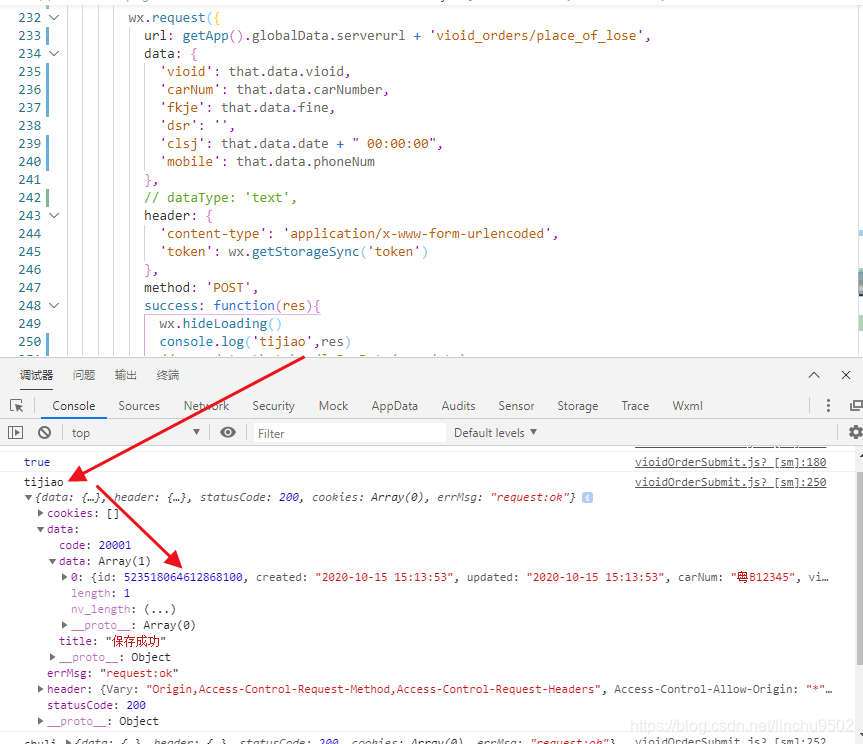Open the Audits tab

(x=458, y=406)
